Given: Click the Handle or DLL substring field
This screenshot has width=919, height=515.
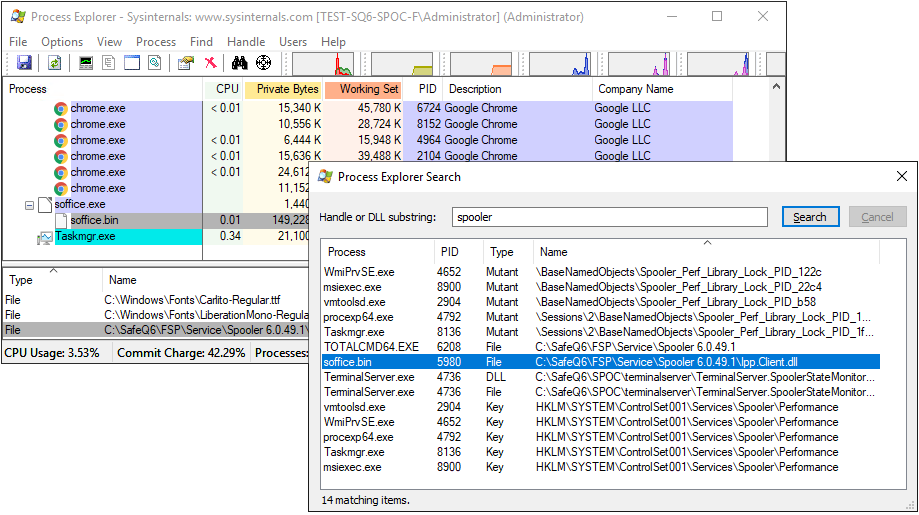Looking at the screenshot, I should click(x=608, y=217).
